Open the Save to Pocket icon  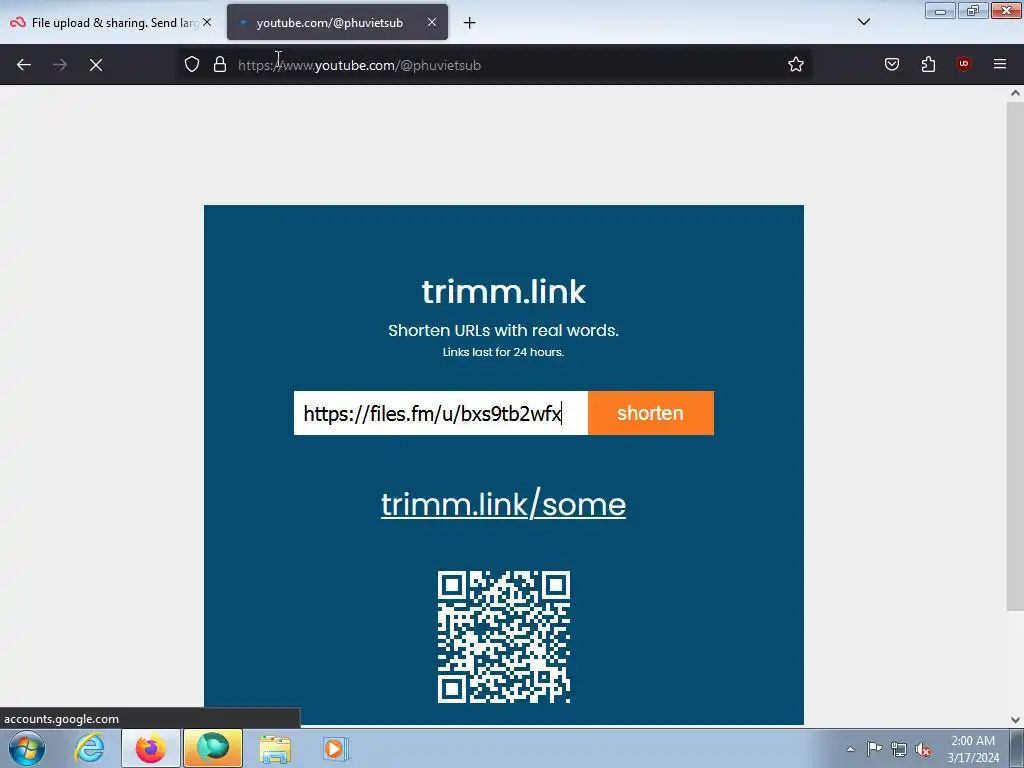(x=891, y=64)
